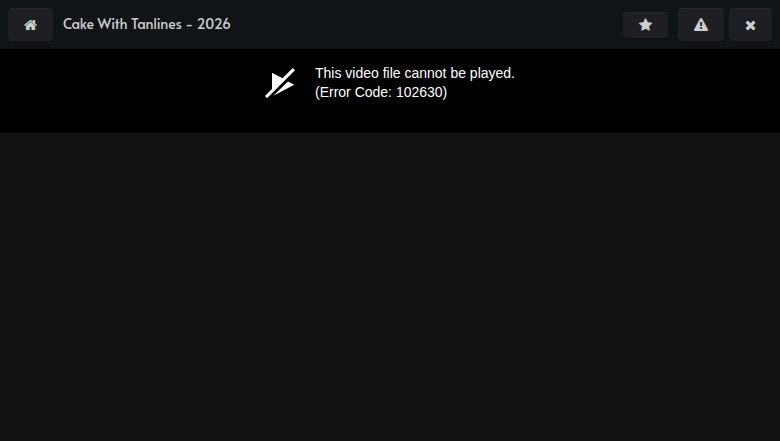Image resolution: width=780 pixels, height=441 pixels.
Task: Click the crossed-out play icon
Action: click(280, 83)
